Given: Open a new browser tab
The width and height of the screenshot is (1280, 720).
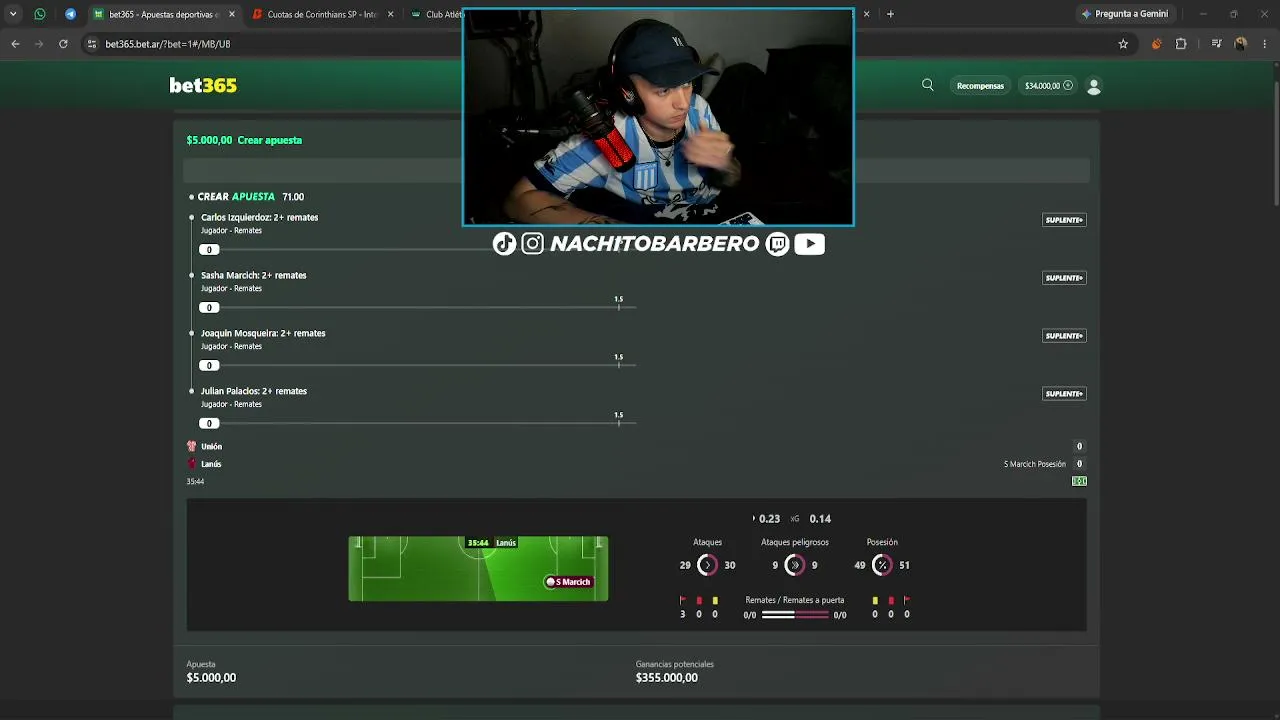Looking at the screenshot, I should pyautogui.click(x=890, y=14).
